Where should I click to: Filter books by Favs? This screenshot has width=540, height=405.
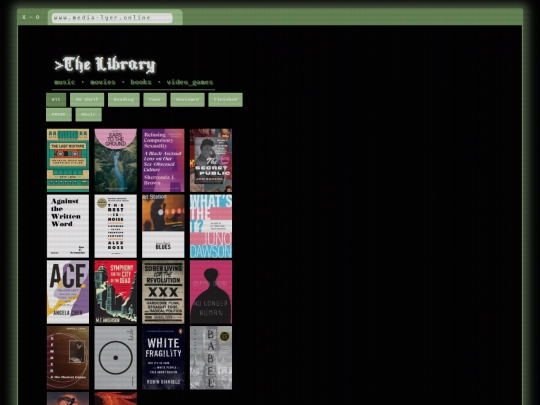tap(155, 100)
